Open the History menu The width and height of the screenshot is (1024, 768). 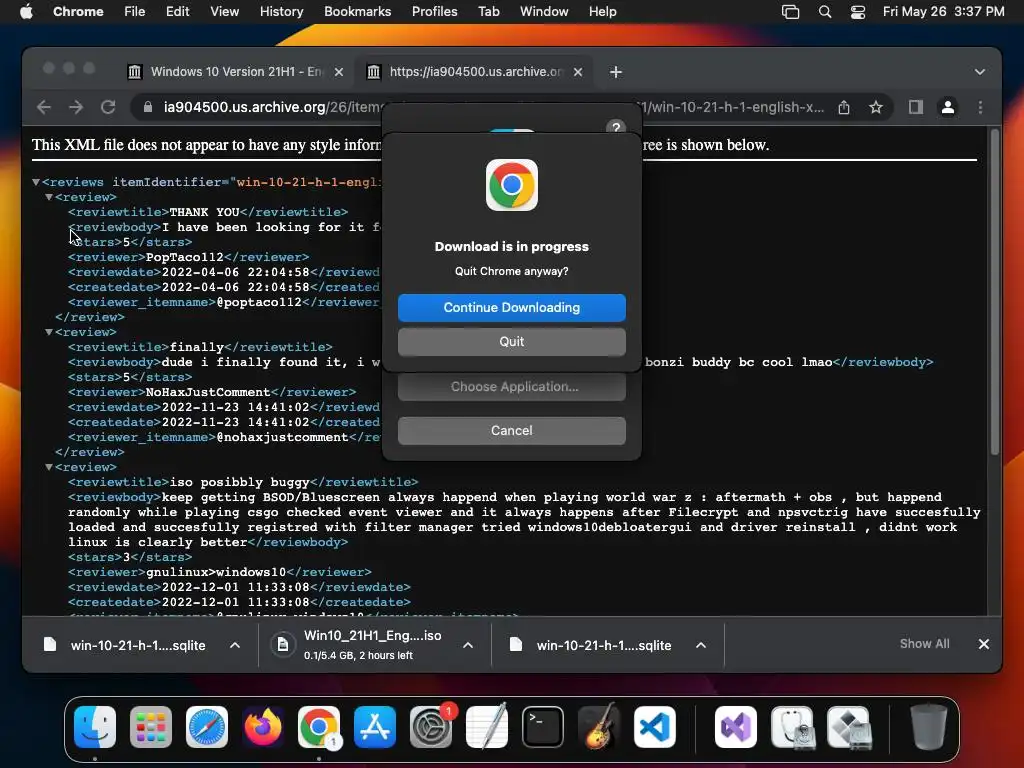(x=281, y=11)
